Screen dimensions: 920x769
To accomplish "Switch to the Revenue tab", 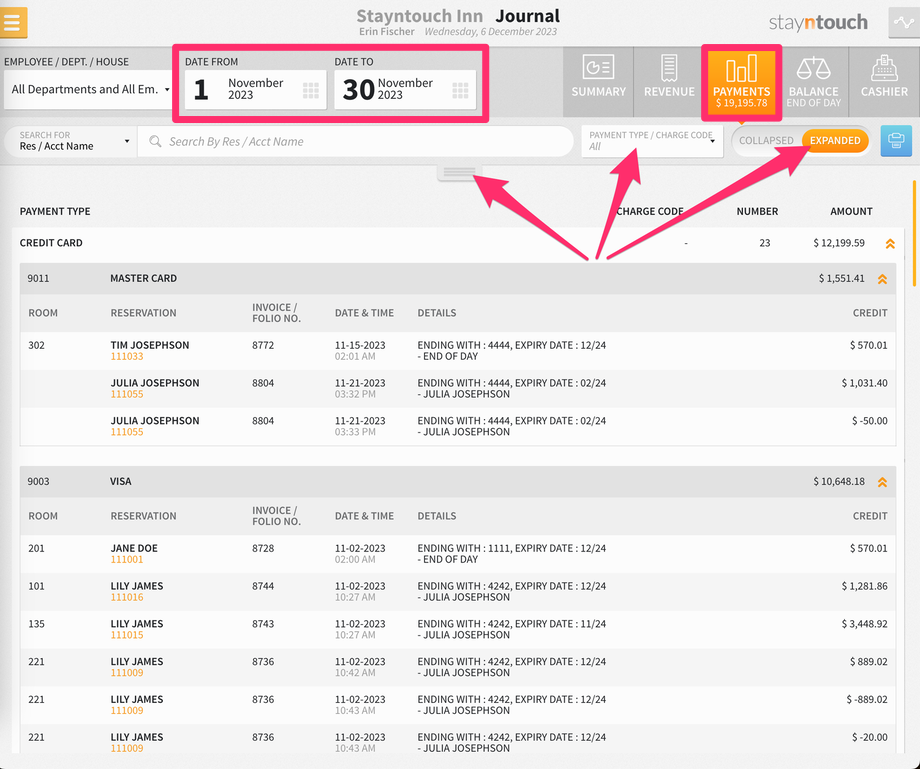I will 669,82.
